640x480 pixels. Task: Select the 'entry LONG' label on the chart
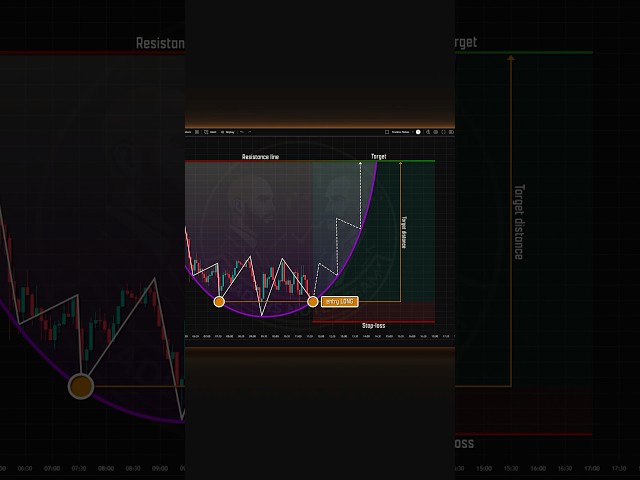point(340,302)
